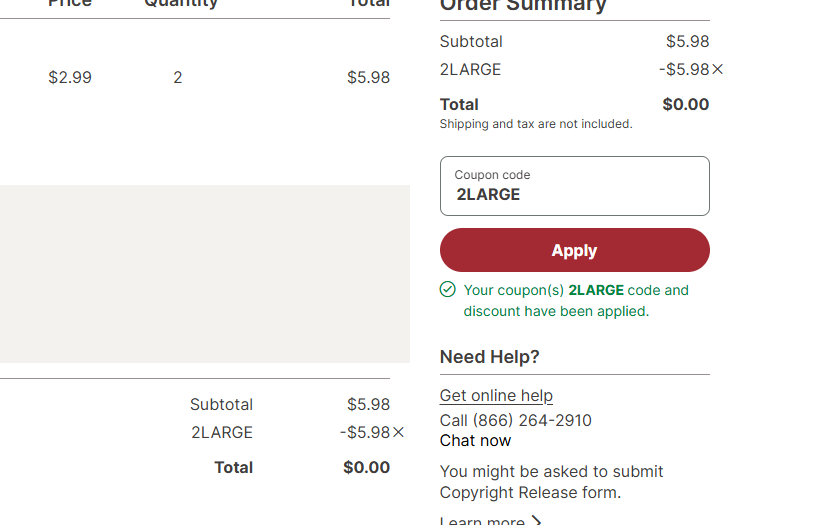
Task: Open the Learn more link text
Action: [482, 521]
